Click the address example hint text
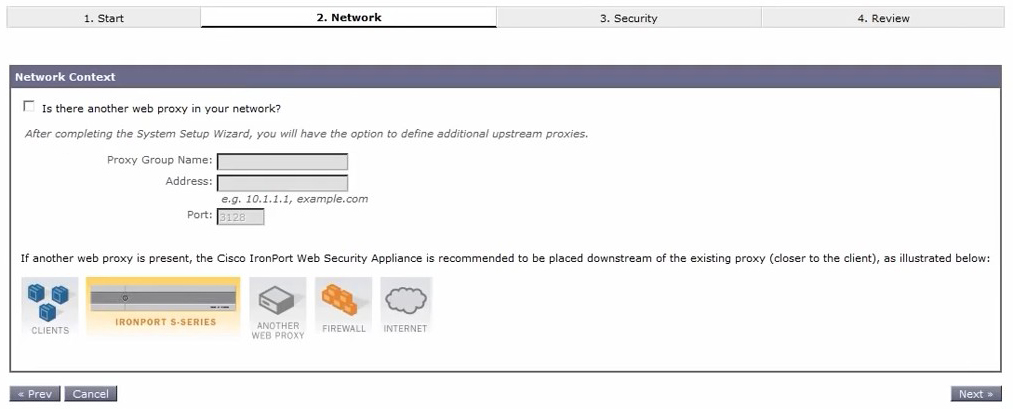Viewport: 1013px width, 409px height. [x=294, y=199]
